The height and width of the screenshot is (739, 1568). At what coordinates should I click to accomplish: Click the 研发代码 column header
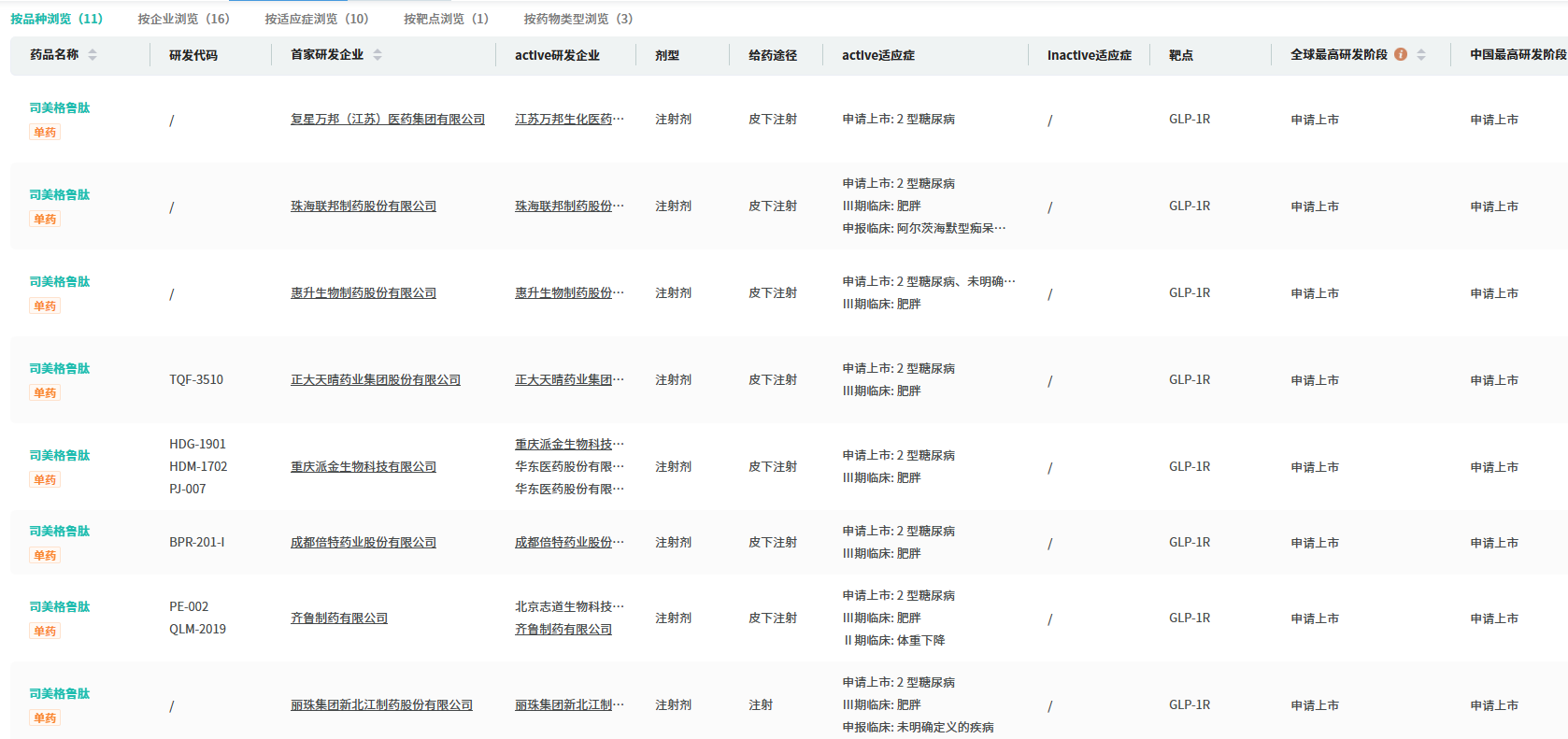coord(193,55)
